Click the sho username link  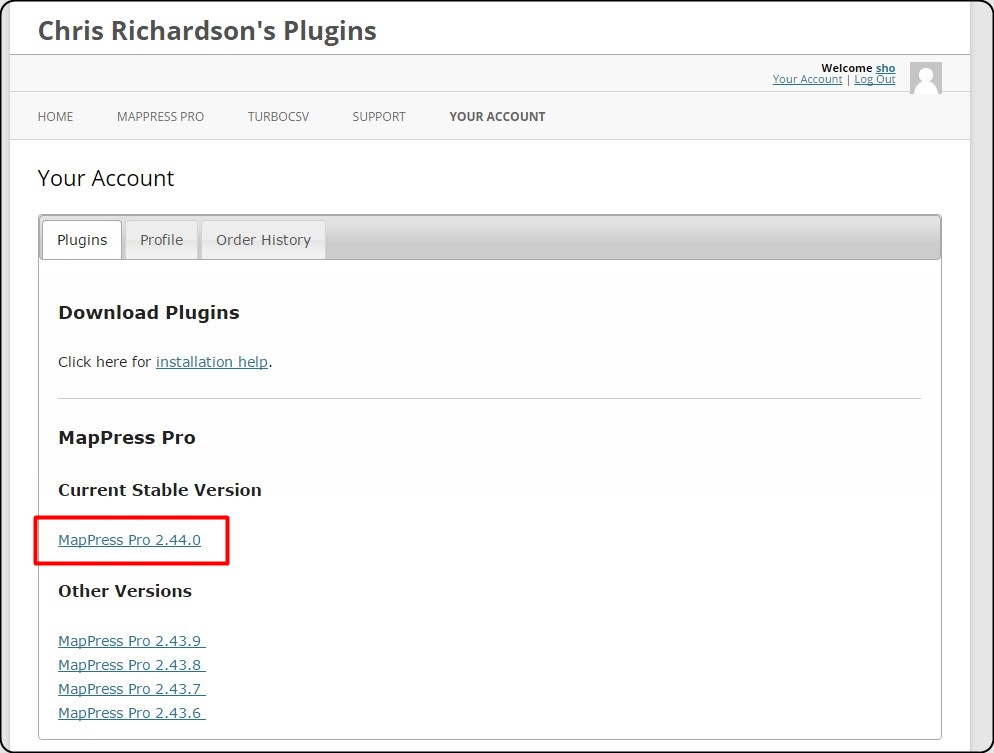click(x=886, y=68)
